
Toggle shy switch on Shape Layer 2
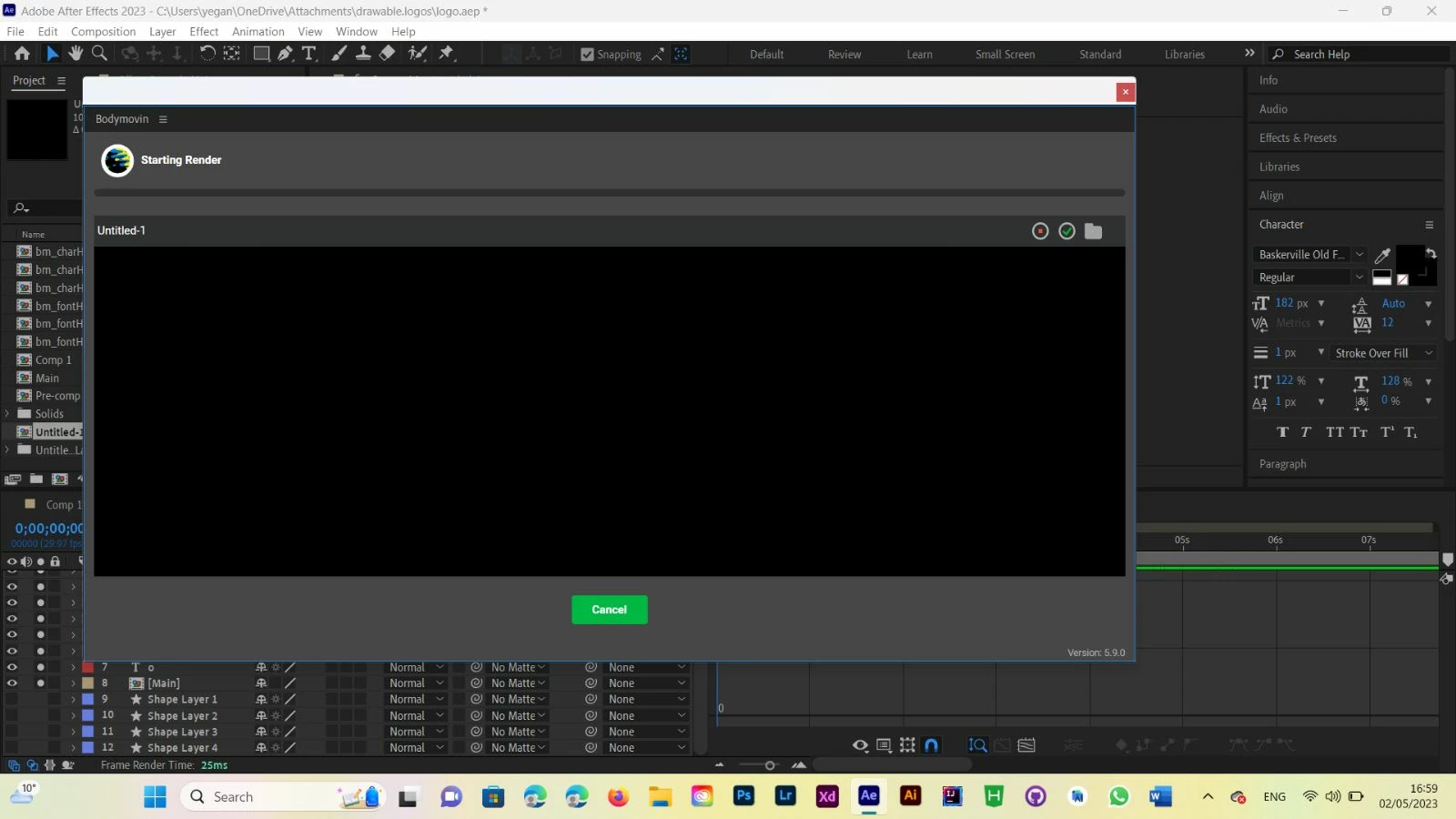click(x=261, y=716)
